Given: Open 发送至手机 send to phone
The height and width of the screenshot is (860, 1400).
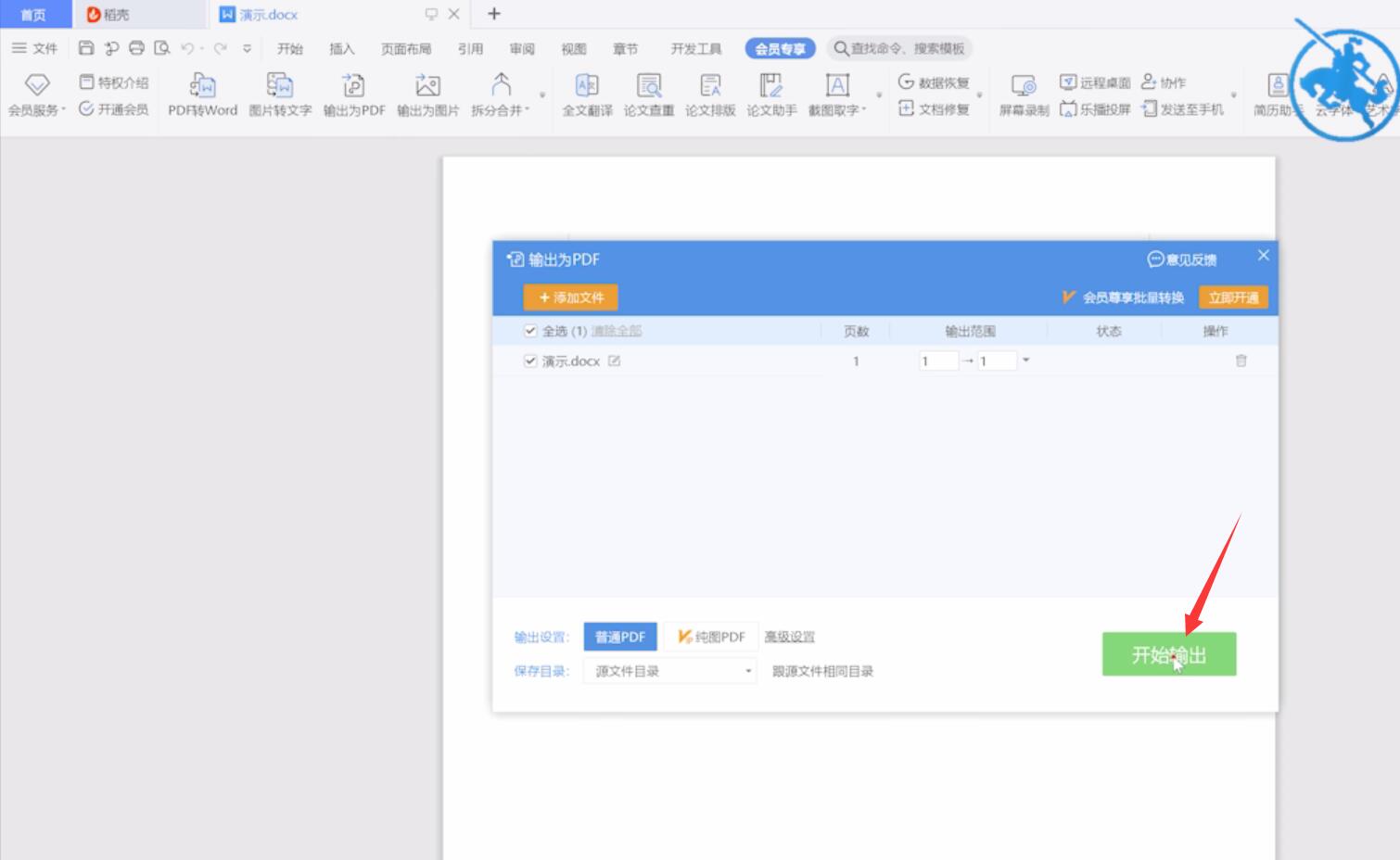Looking at the screenshot, I should (x=1182, y=108).
